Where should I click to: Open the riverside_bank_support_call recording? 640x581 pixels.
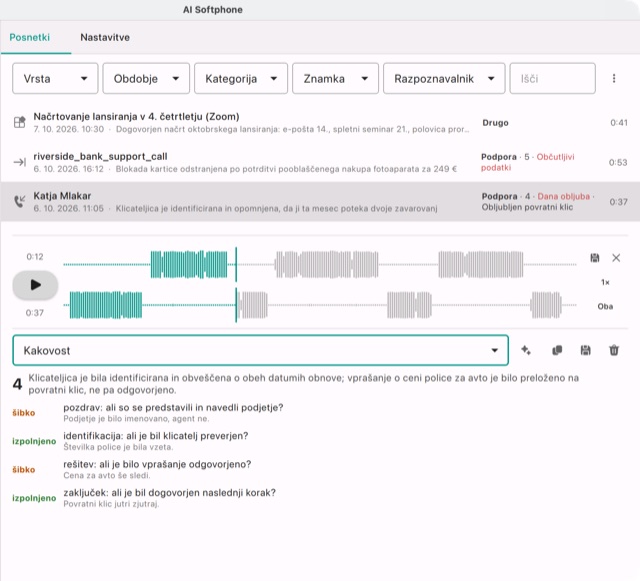(x=320, y=162)
